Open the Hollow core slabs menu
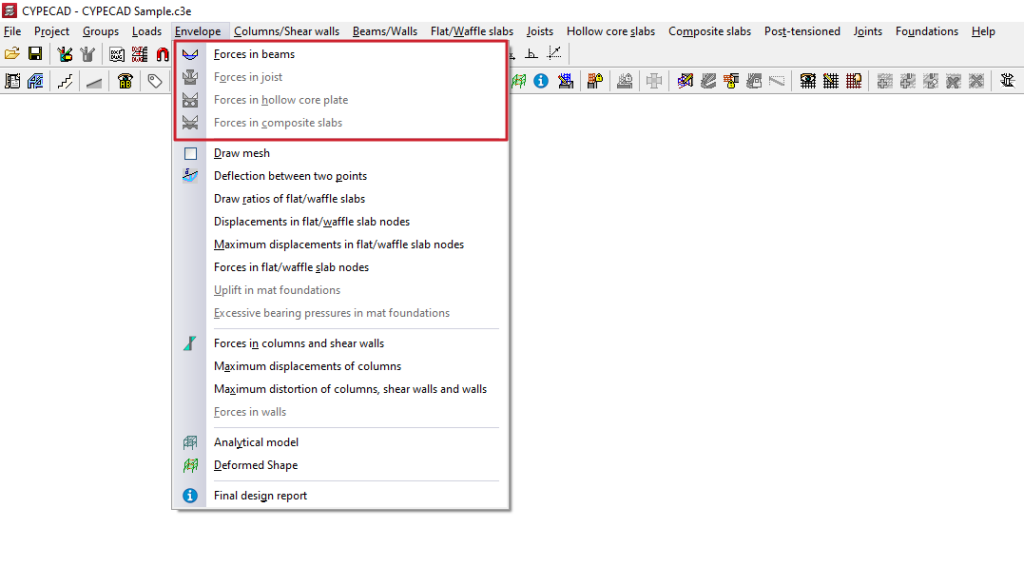Viewport: 1024px width, 567px height. [611, 31]
